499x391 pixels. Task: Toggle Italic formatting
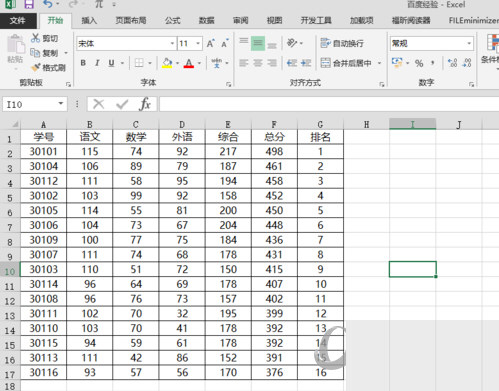tap(97, 63)
